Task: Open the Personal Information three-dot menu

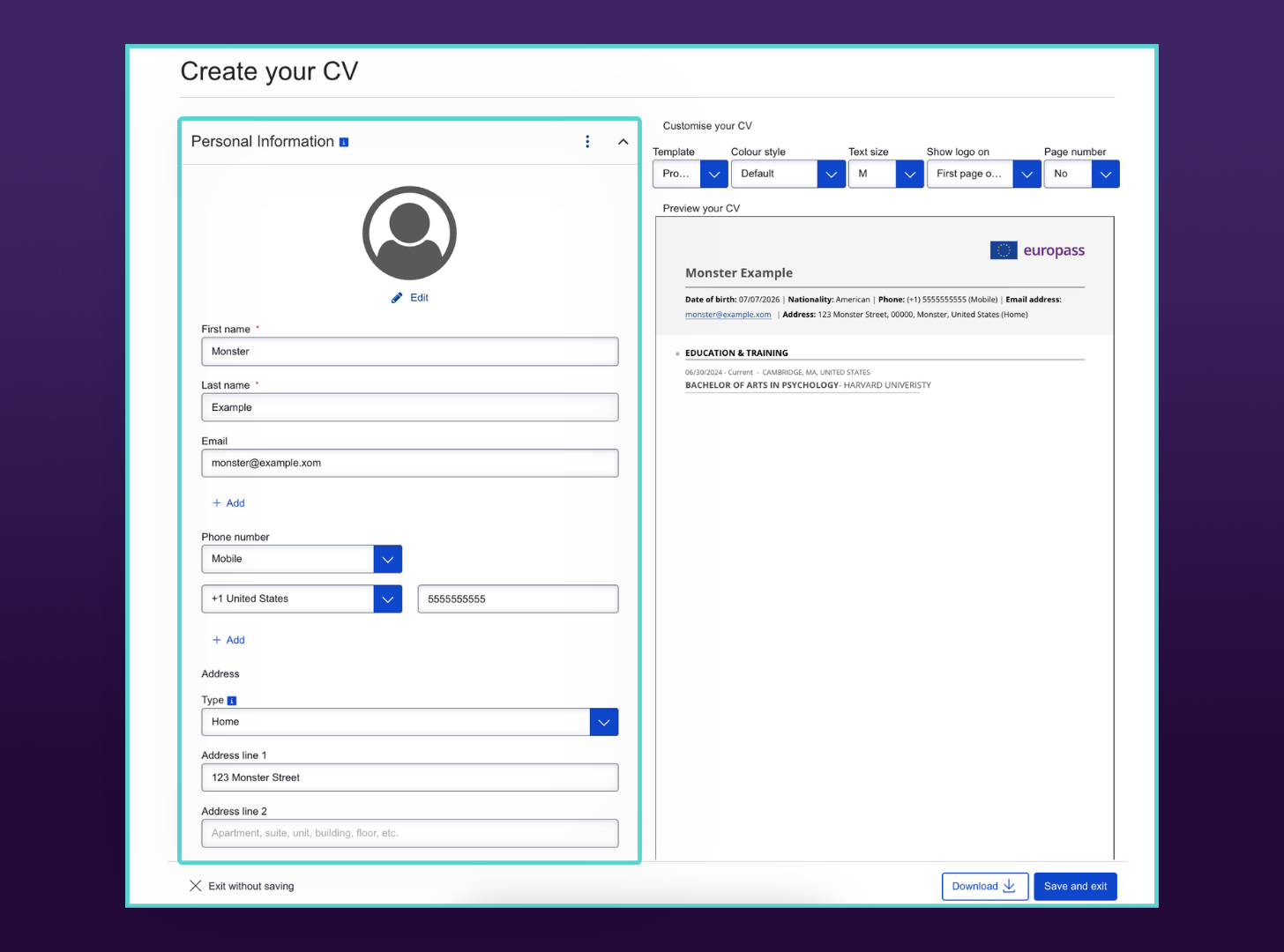Action: (587, 142)
